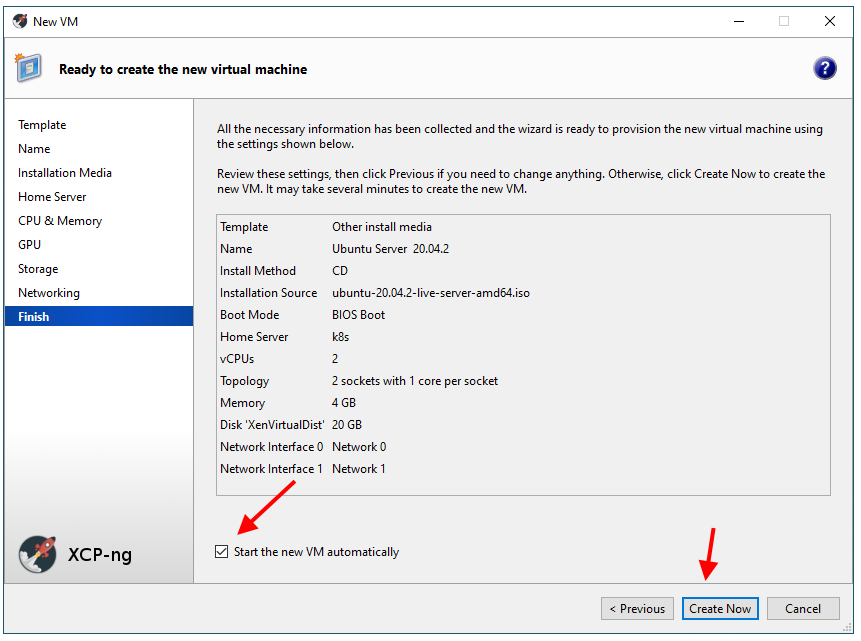861x641 pixels.
Task: Navigate to the Networking step
Action: tap(49, 293)
